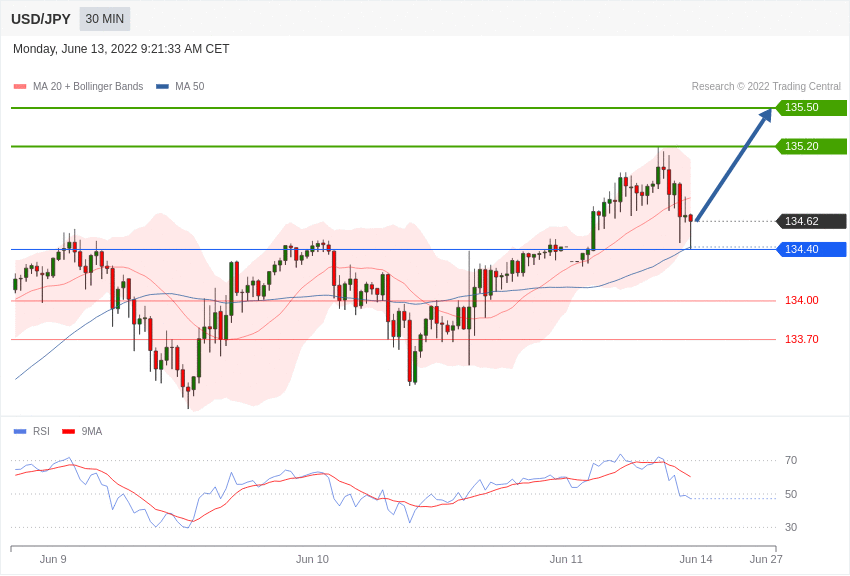Click the MA 20 Bollinger Bands legend swatch
This screenshot has width=850, height=576.
(20, 87)
